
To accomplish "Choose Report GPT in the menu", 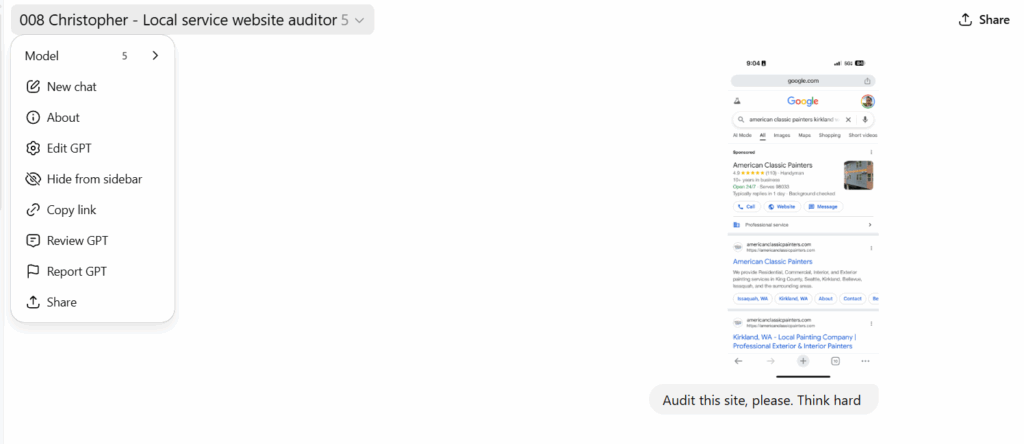I will pyautogui.click(x=76, y=272).
